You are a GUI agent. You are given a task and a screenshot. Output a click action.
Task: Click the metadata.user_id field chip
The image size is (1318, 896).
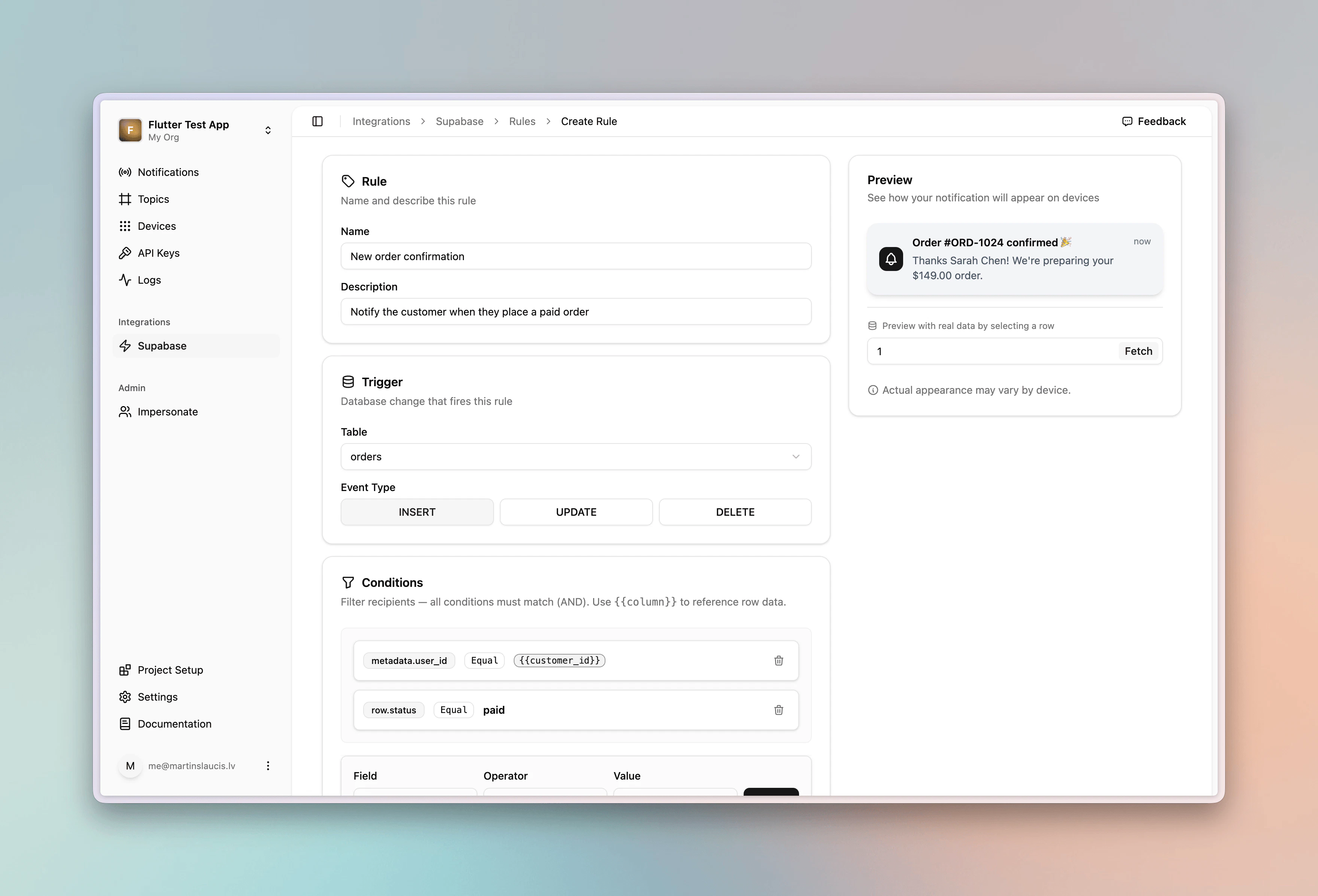[409, 661]
